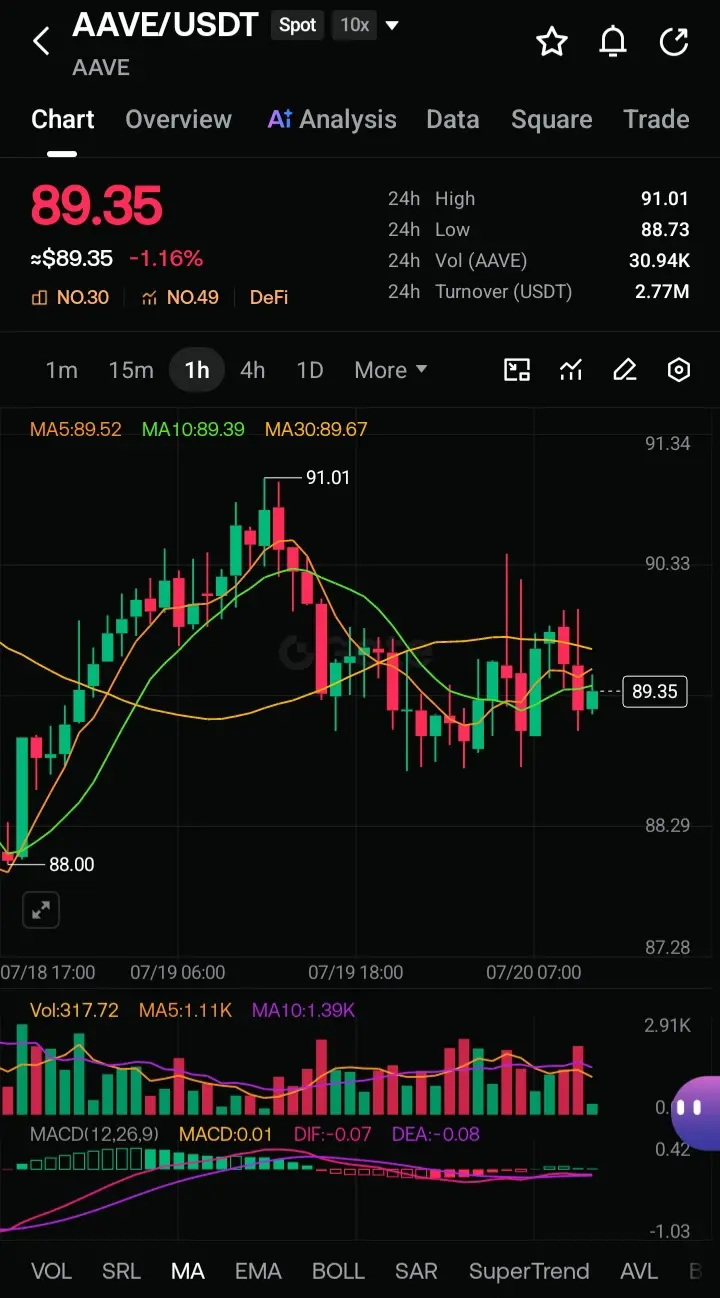Viewport: 720px width, 1298px height.
Task: Tap the 88.00 low marker on chart
Action: point(71,864)
